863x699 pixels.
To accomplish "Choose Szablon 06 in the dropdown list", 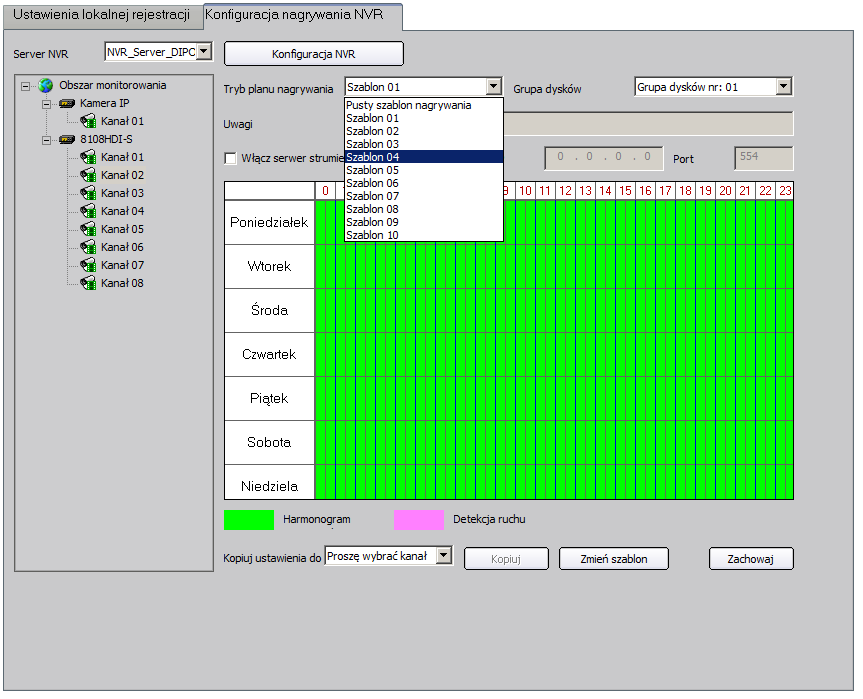I will [x=424, y=183].
